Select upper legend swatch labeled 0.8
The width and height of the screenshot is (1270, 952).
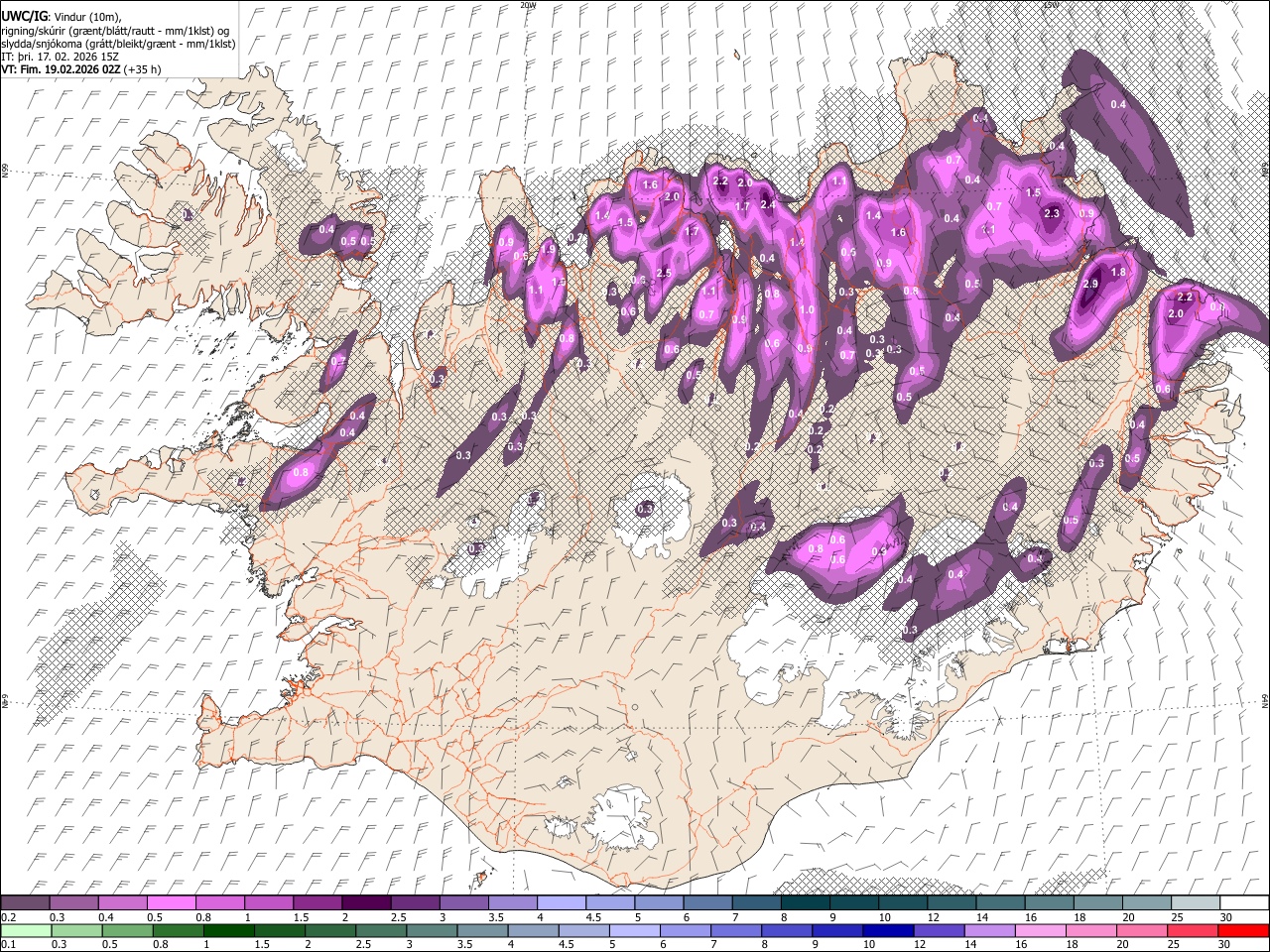click(x=219, y=903)
